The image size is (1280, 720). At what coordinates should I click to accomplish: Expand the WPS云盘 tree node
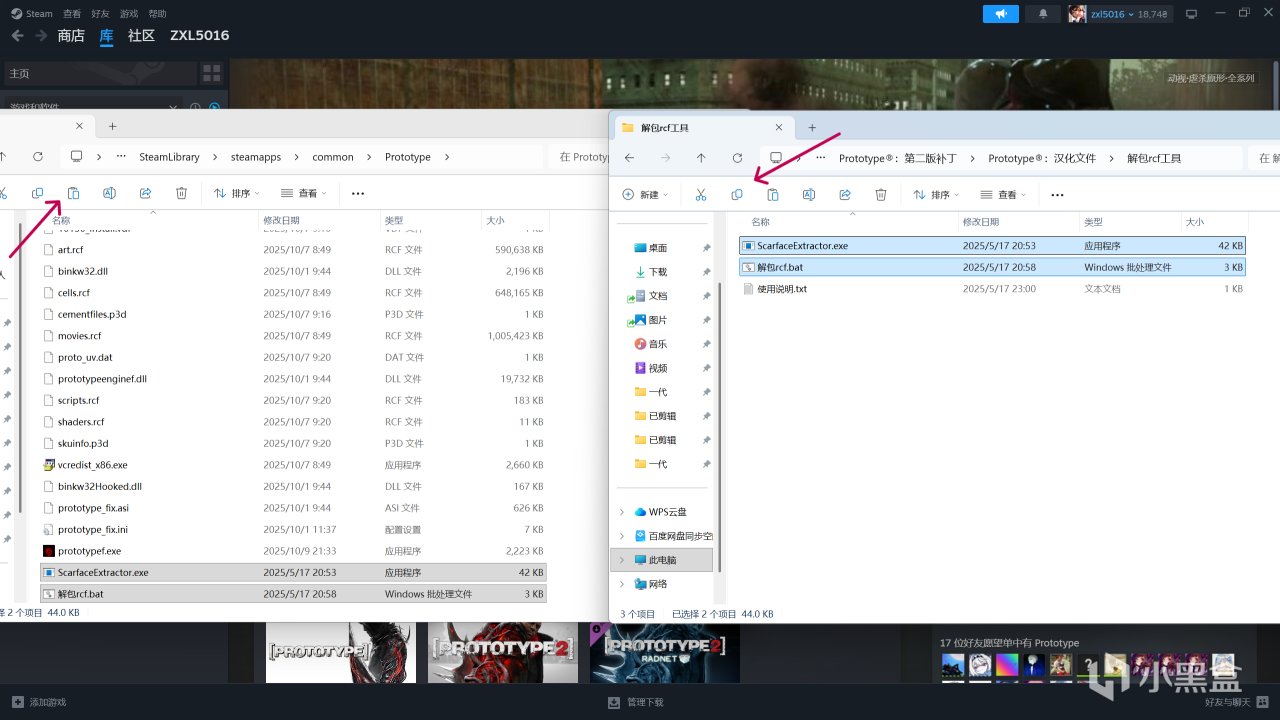pos(622,512)
